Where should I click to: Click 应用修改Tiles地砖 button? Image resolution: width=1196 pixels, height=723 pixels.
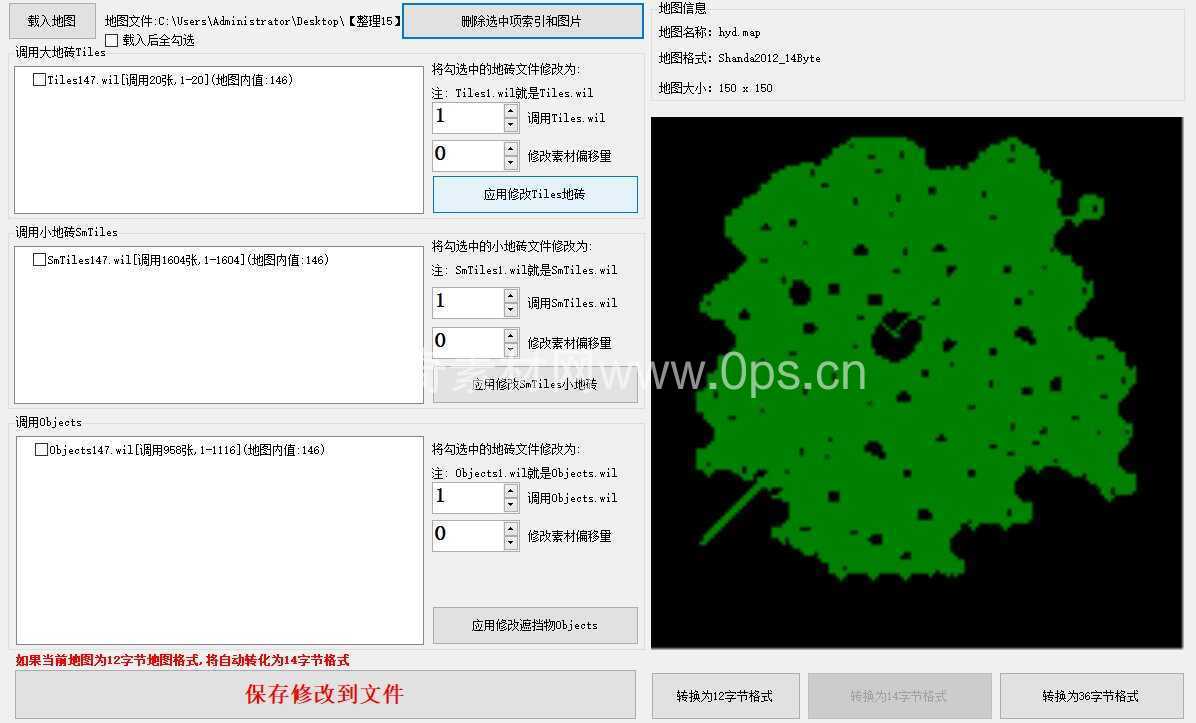535,194
